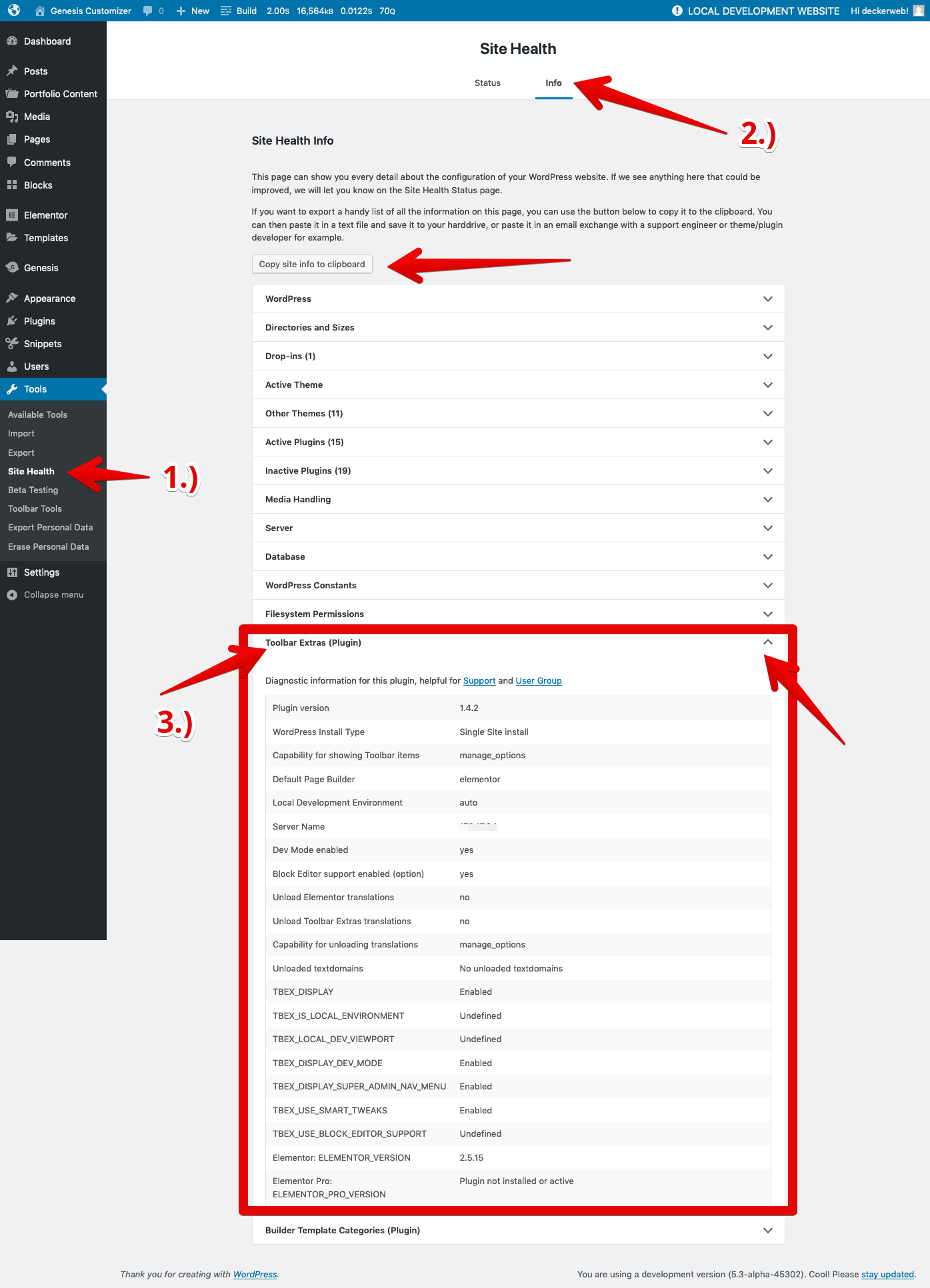The width and height of the screenshot is (930, 1288).
Task: Open the Import submenu item
Action: click(x=21, y=433)
